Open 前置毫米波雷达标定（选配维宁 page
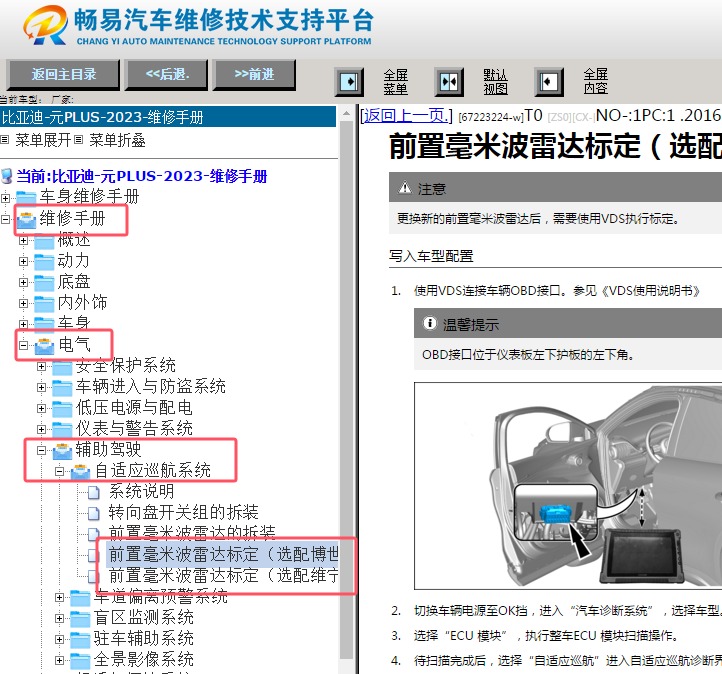 pos(223,575)
